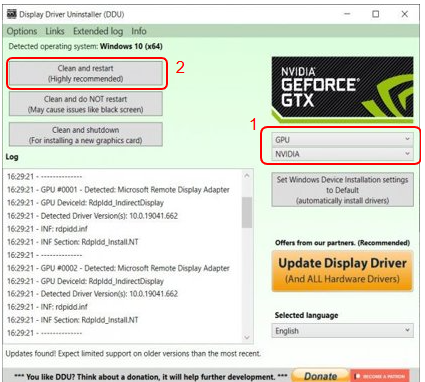The width and height of the screenshot is (425, 382).
Task: Click the log scrollbar up arrow
Action: tap(247, 175)
